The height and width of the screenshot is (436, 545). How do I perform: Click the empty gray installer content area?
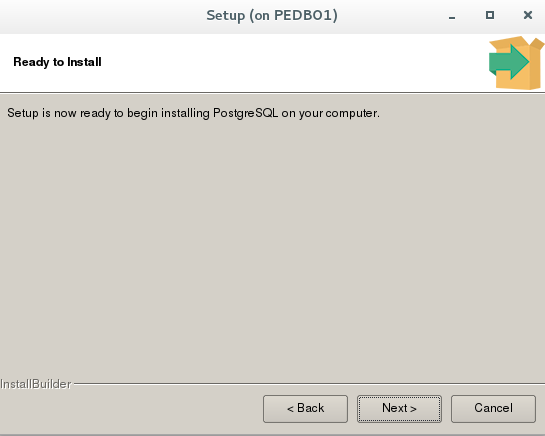coord(272,243)
